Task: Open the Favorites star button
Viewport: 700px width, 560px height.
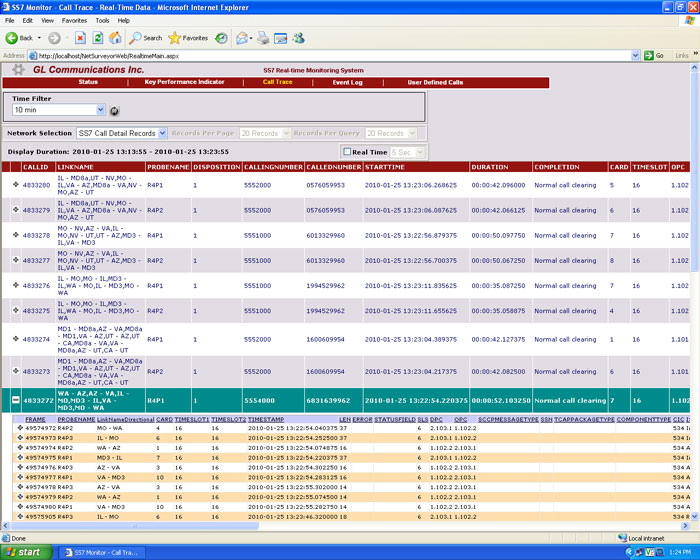Action: (188, 38)
